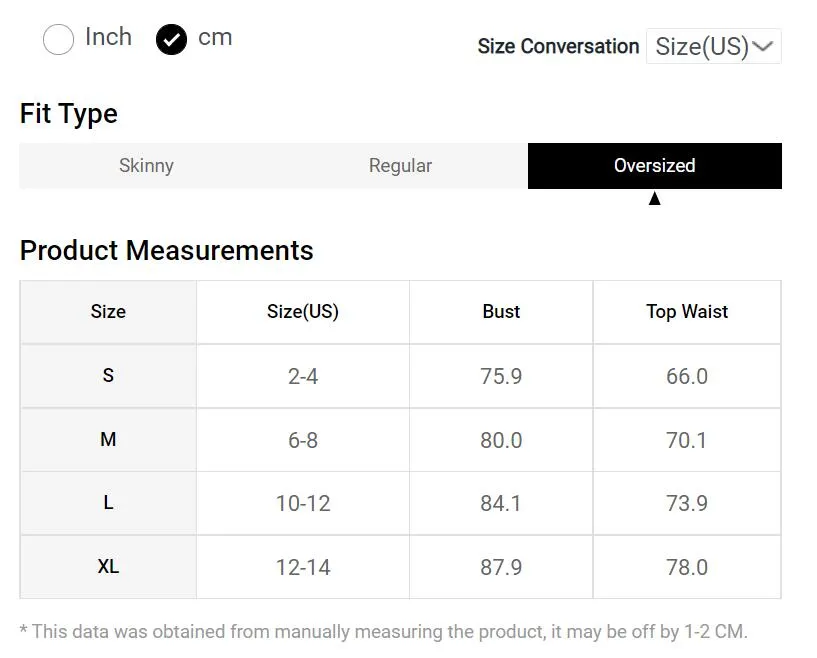Click the Bust column header
The image size is (817, 658).
tap(501, 312)
